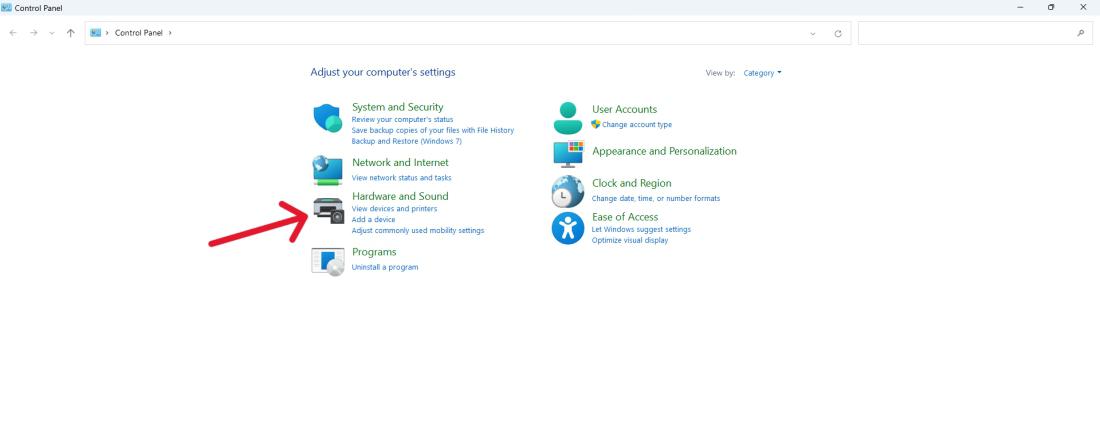Click inside the address bar field
Image resolution: width=1100 pixels, height=446 pixels.
[x=468, y=33]
